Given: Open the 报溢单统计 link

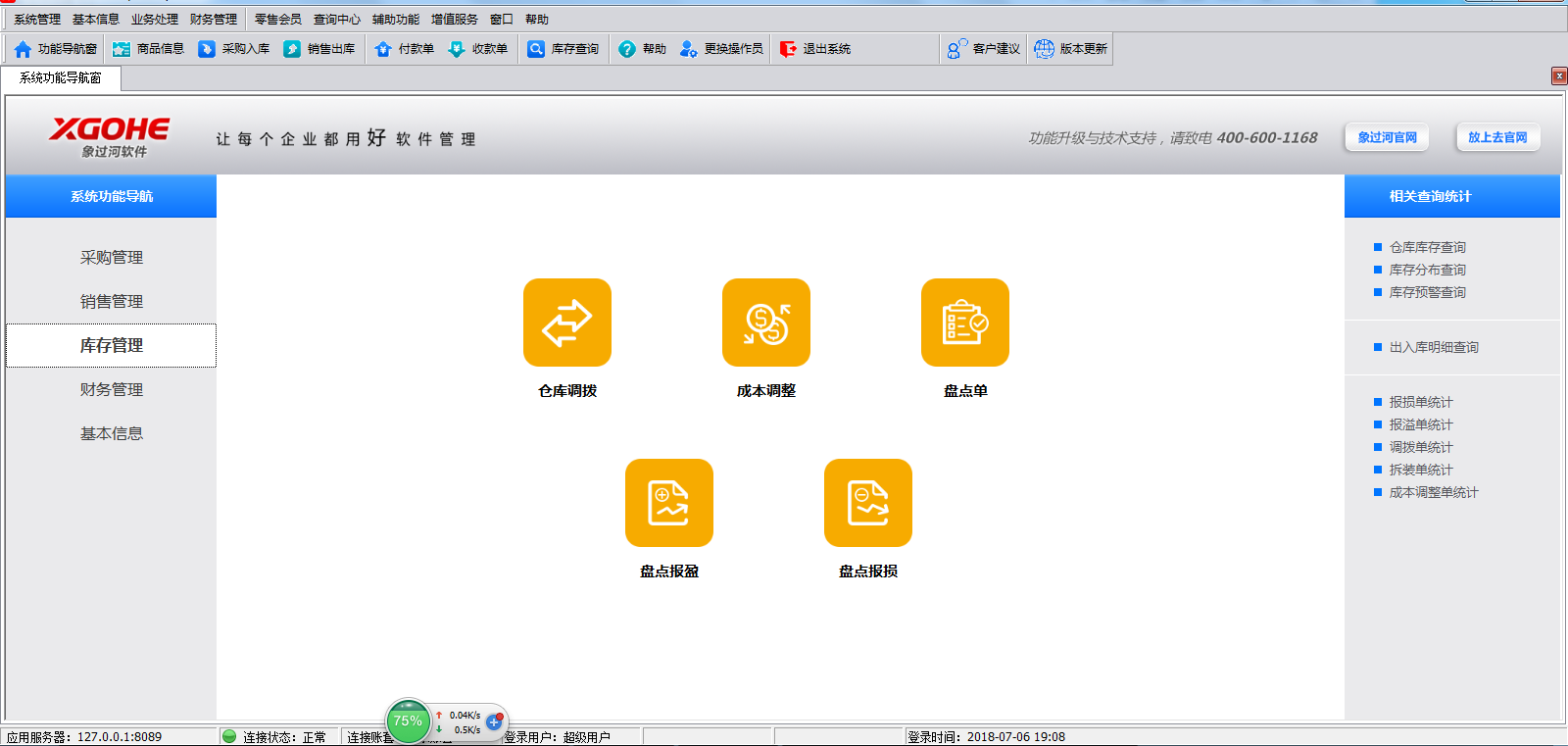Looking at the screenshot, I should [x=1421, y=425].
